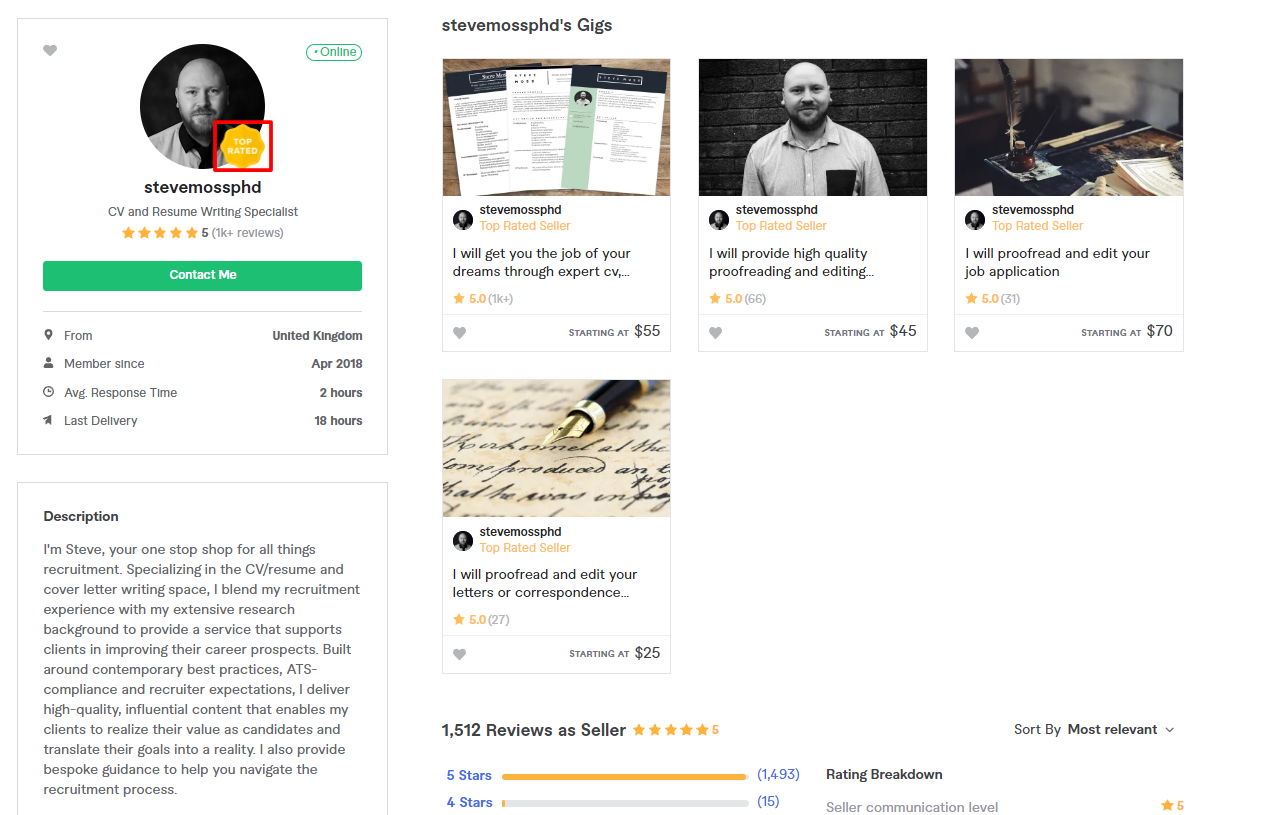Image resolution: width=1270 pixels, height=815 pixels.
Task: Toggle heart on the $55 CV gig
Action: coord(460,333)
